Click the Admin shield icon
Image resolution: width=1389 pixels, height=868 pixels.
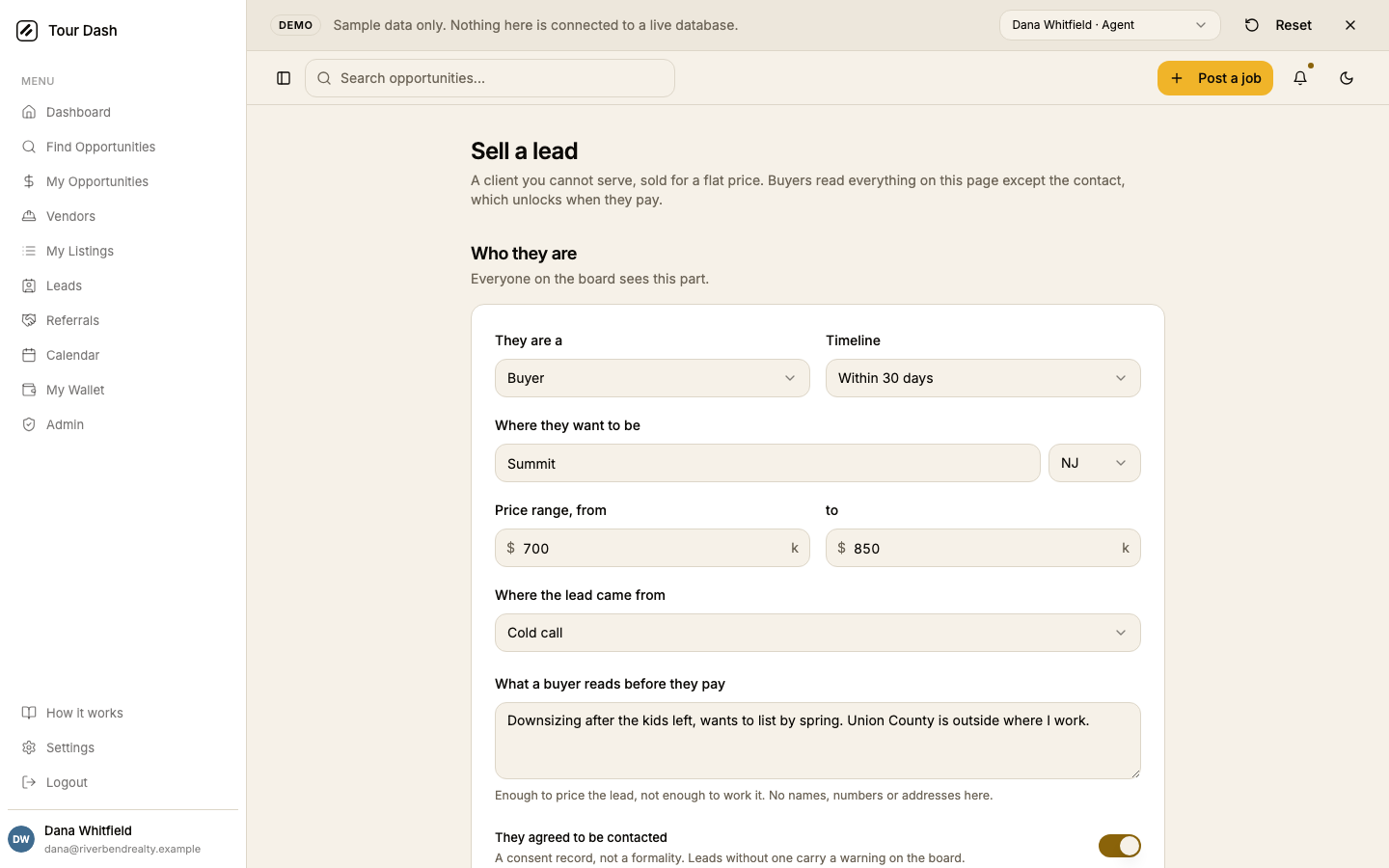(29, 424)
